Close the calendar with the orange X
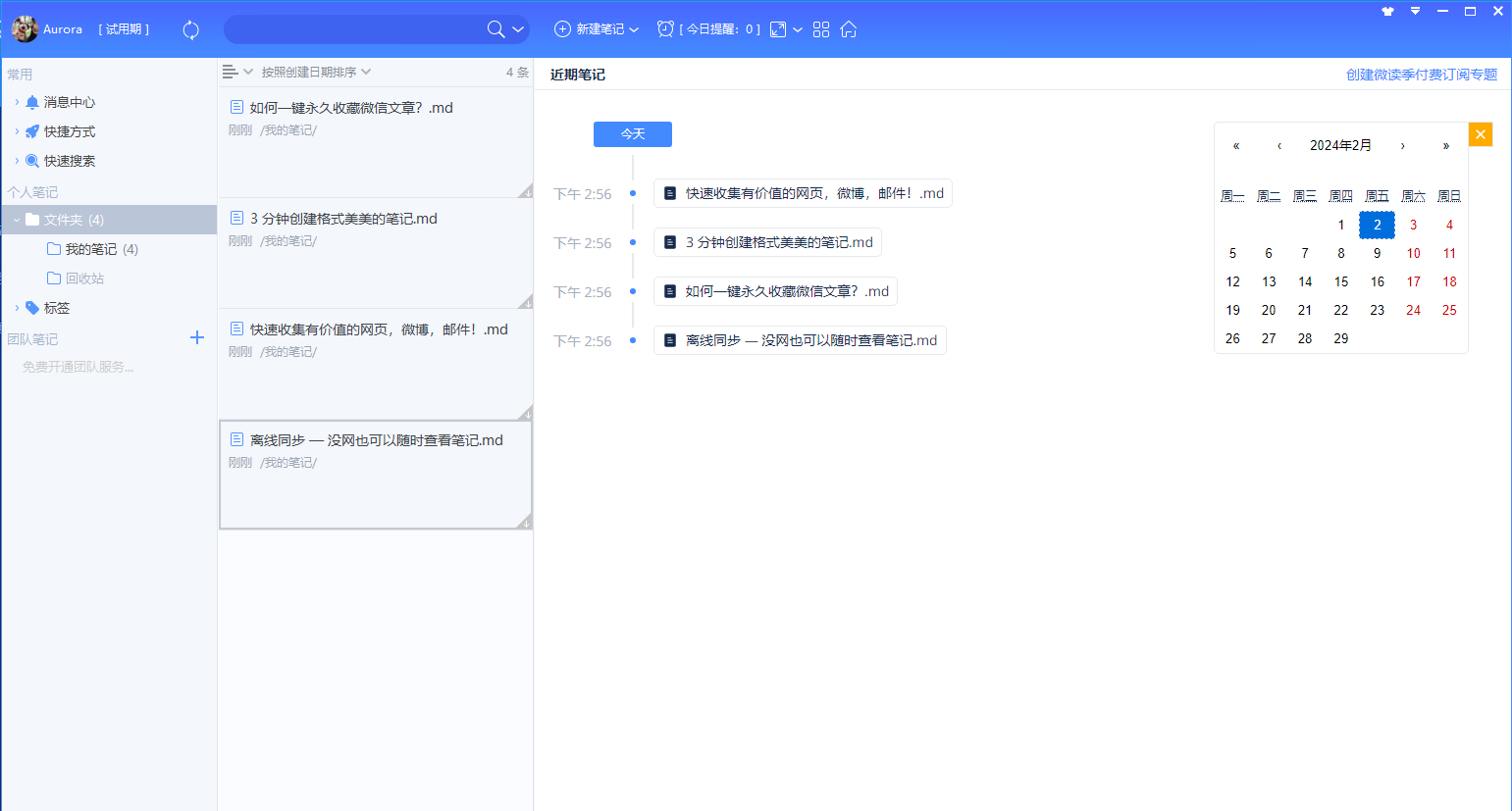 1481,134
